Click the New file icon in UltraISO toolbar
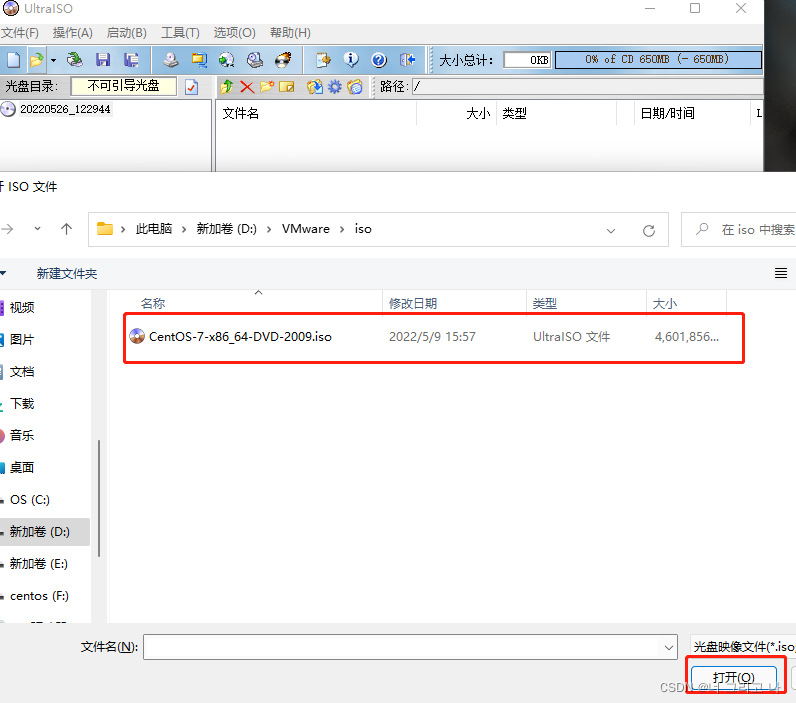This screenshot has height=703, width=796. pos(14,60)
